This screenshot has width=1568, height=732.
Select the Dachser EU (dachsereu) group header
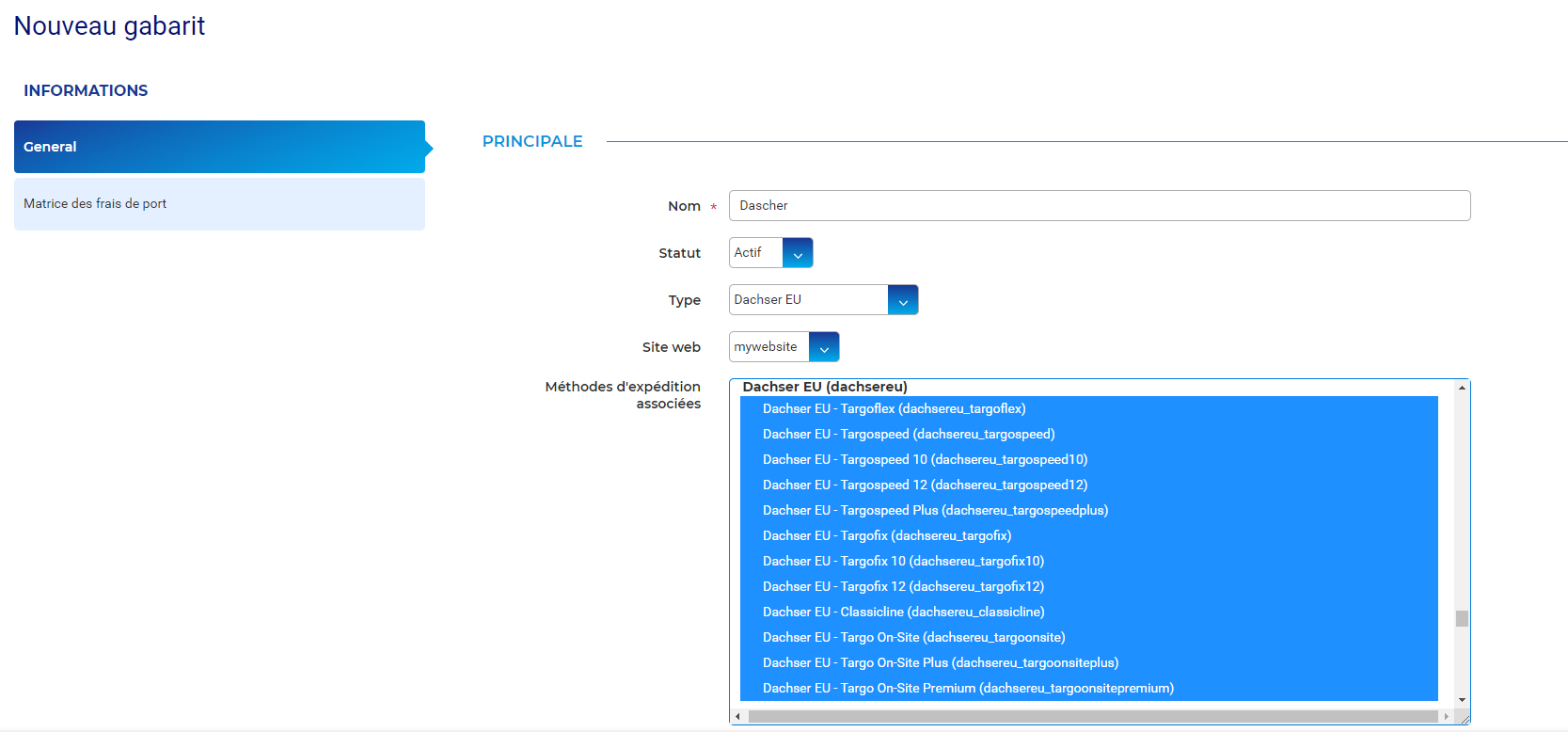click(x=825, y=387)
